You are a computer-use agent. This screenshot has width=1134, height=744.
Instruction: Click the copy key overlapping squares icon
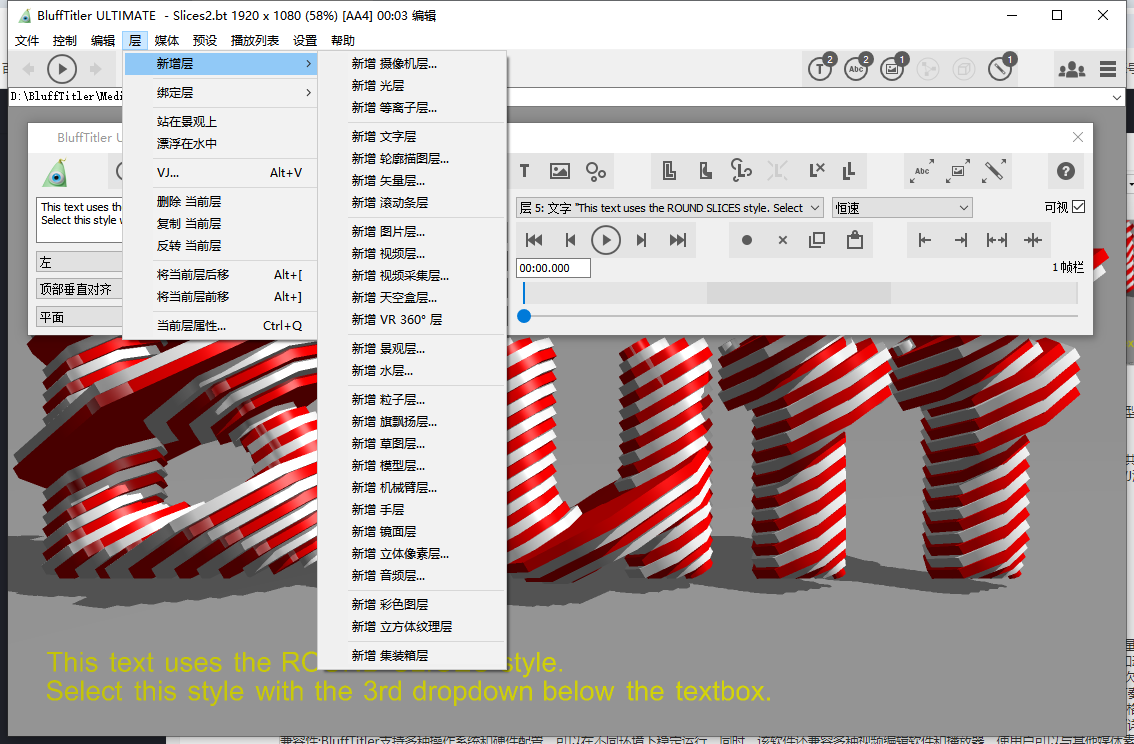tap(817, 240)
